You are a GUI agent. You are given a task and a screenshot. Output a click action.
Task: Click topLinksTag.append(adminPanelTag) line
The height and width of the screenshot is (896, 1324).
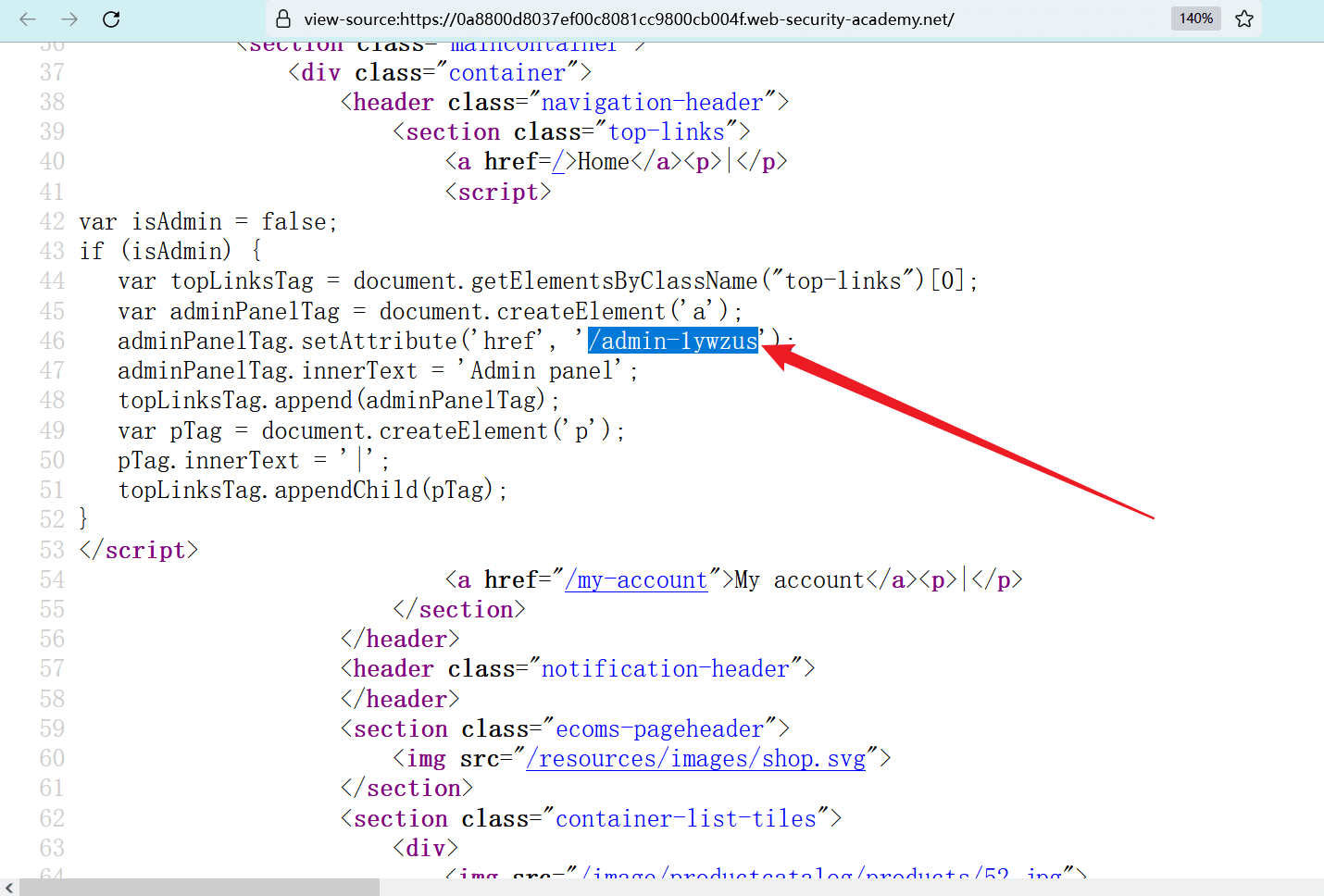tap(338, 401)
